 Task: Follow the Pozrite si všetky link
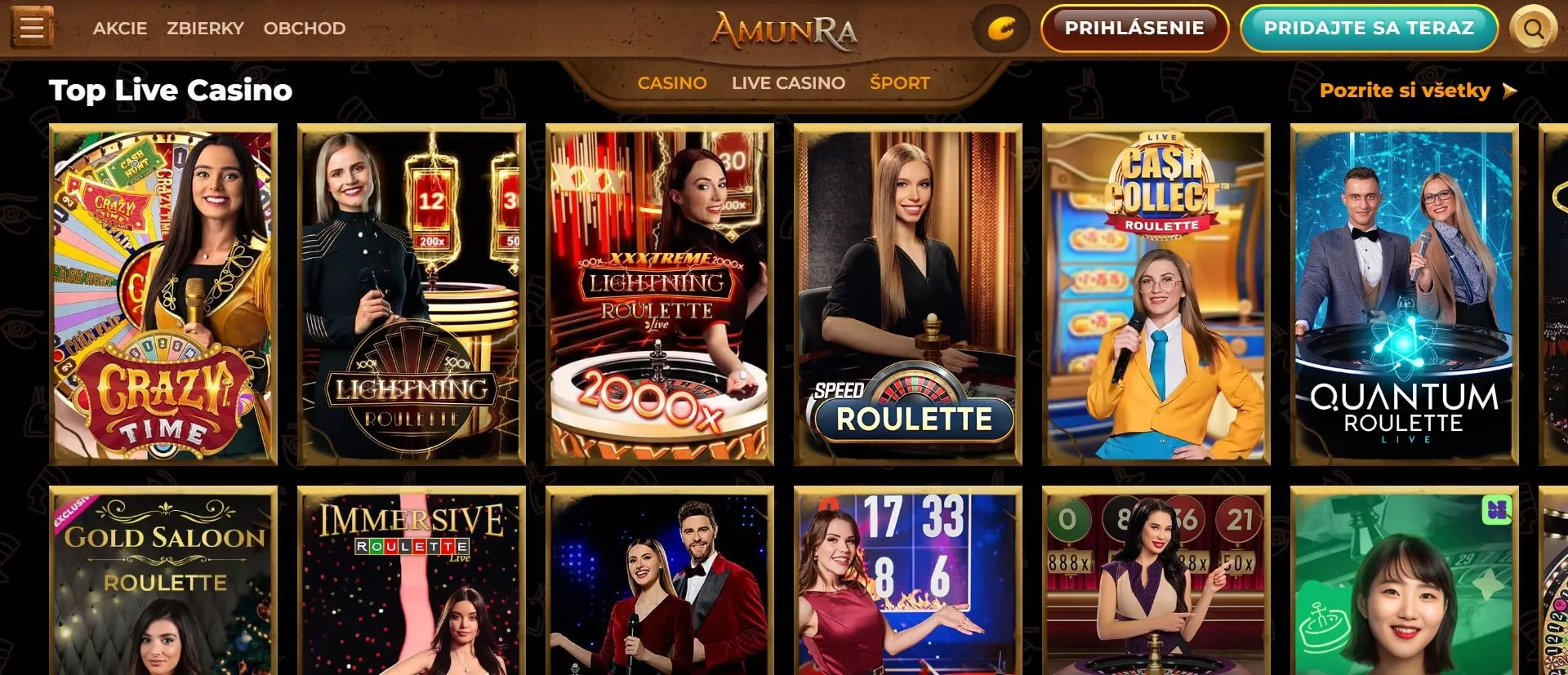pos(1405,91)
